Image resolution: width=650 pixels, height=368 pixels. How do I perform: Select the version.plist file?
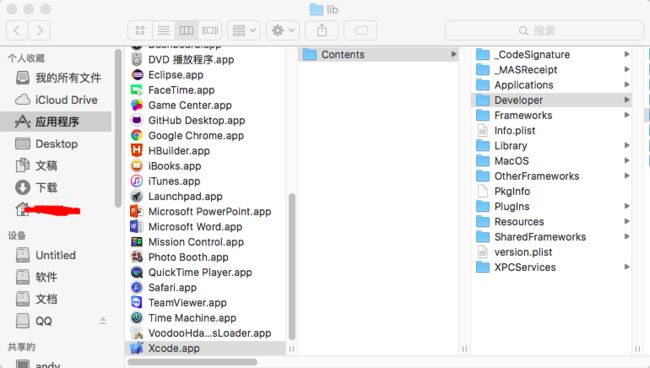coord(551,252)
